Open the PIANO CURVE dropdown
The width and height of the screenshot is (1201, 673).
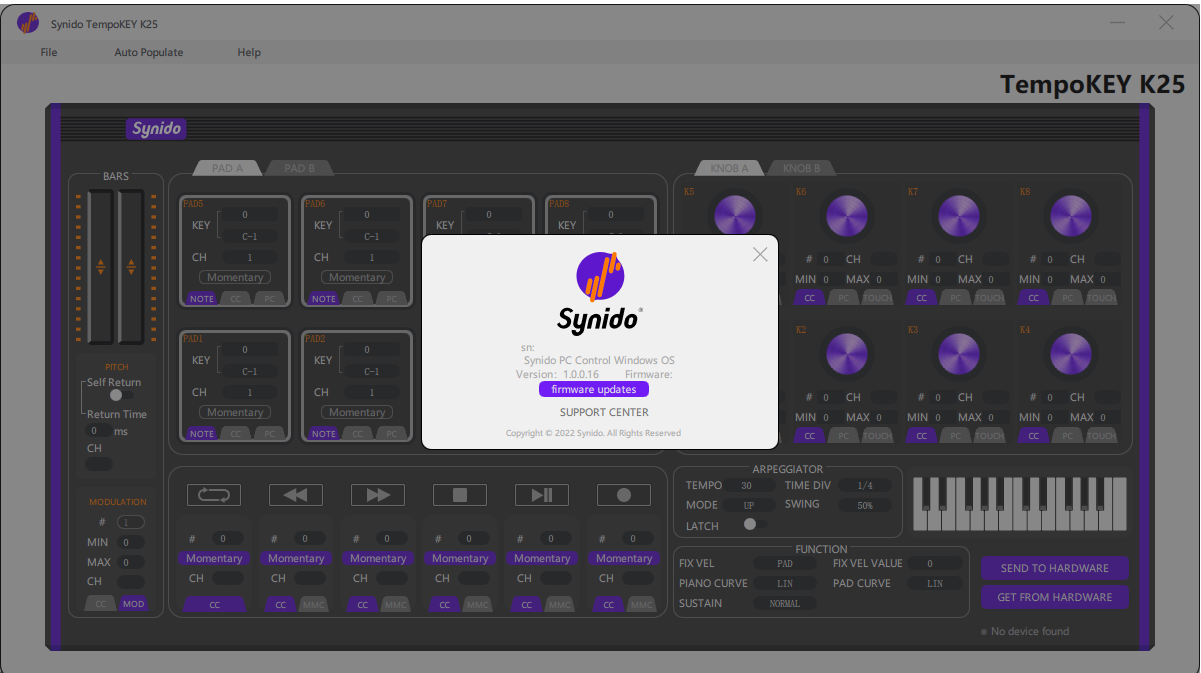click(784, 583)
